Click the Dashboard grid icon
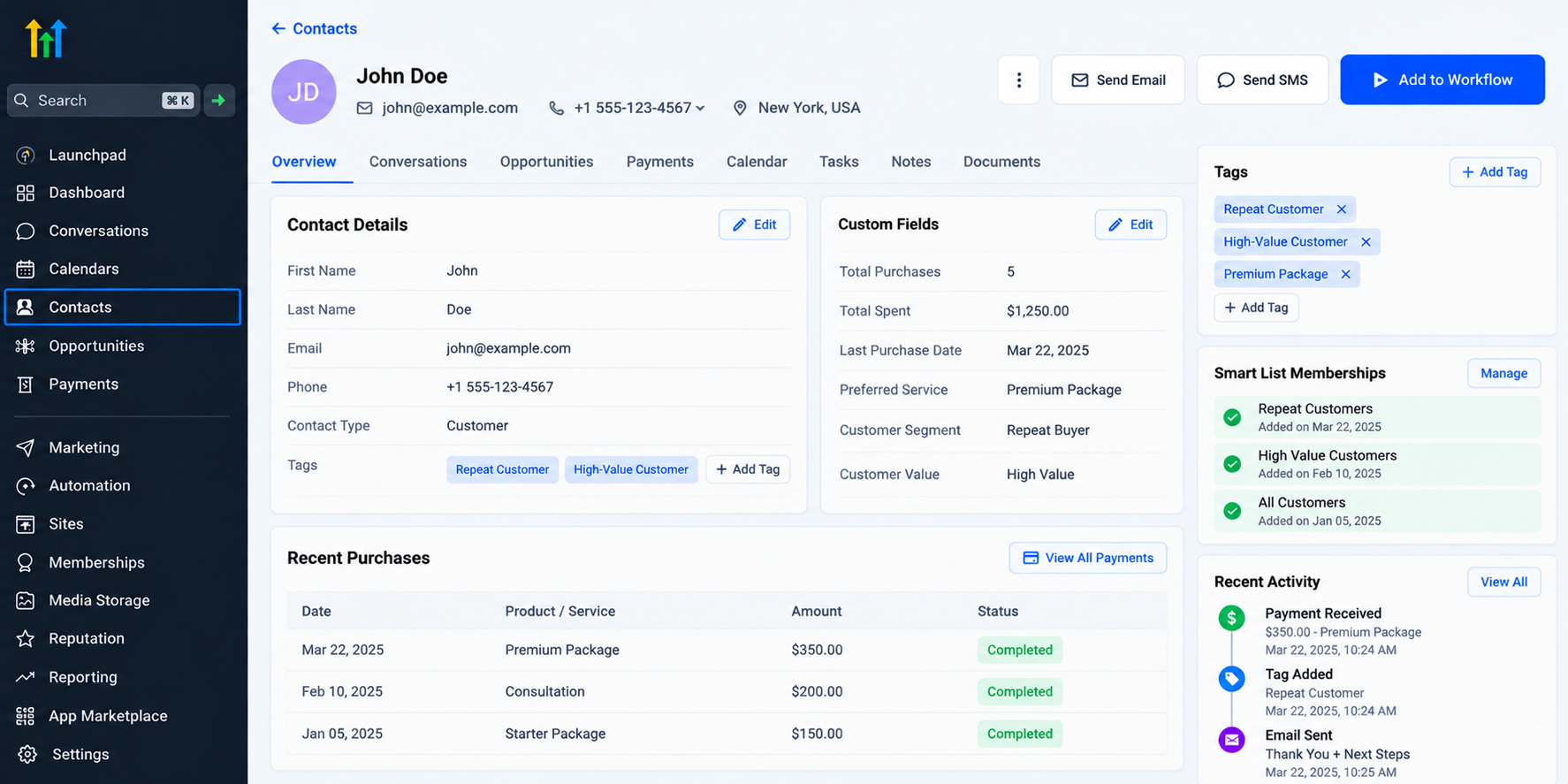This screenshot has width=1568, height=784. [26, 193]
